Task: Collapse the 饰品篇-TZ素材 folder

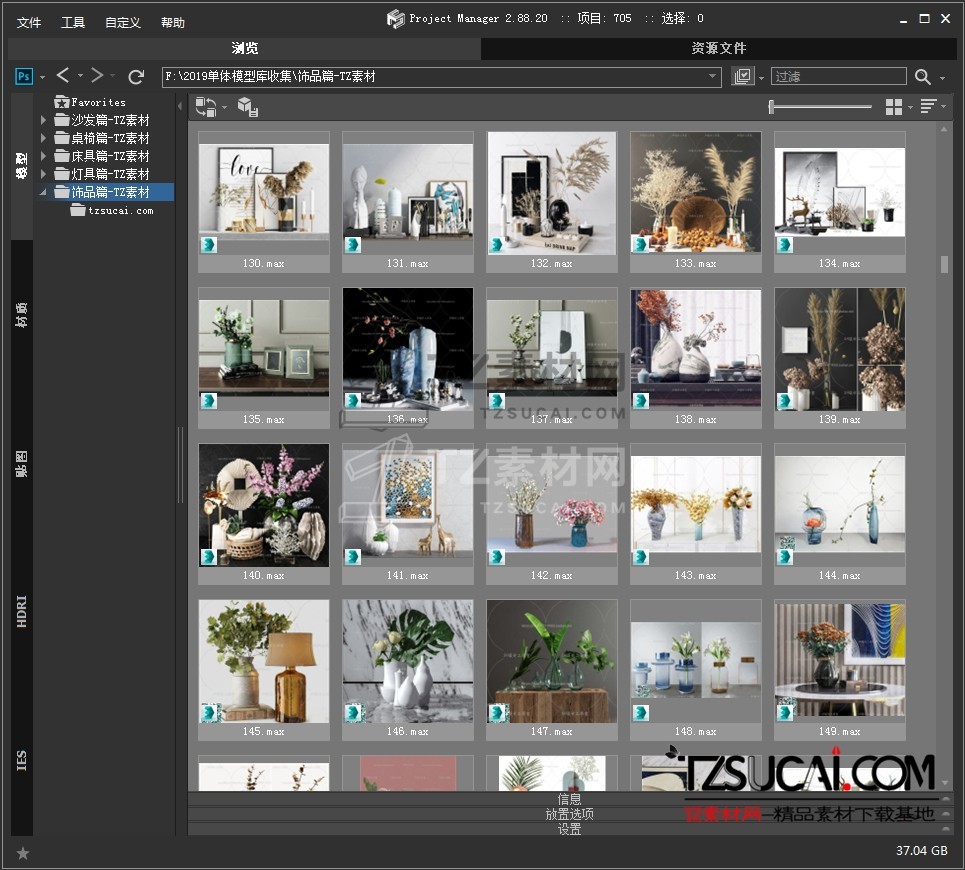Action: [x=43, y=193]
